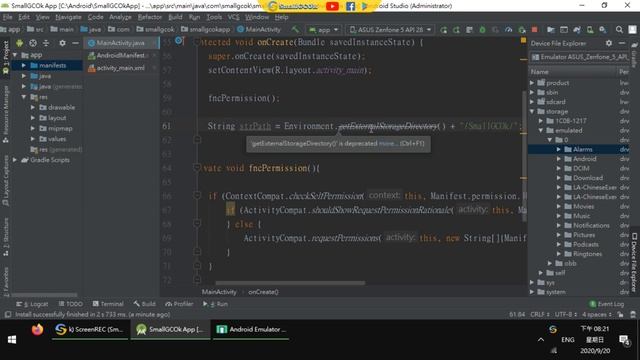Switch to AndroidManifest editor tab
This screenshot has height=360, width=640.
coord(121,55)
